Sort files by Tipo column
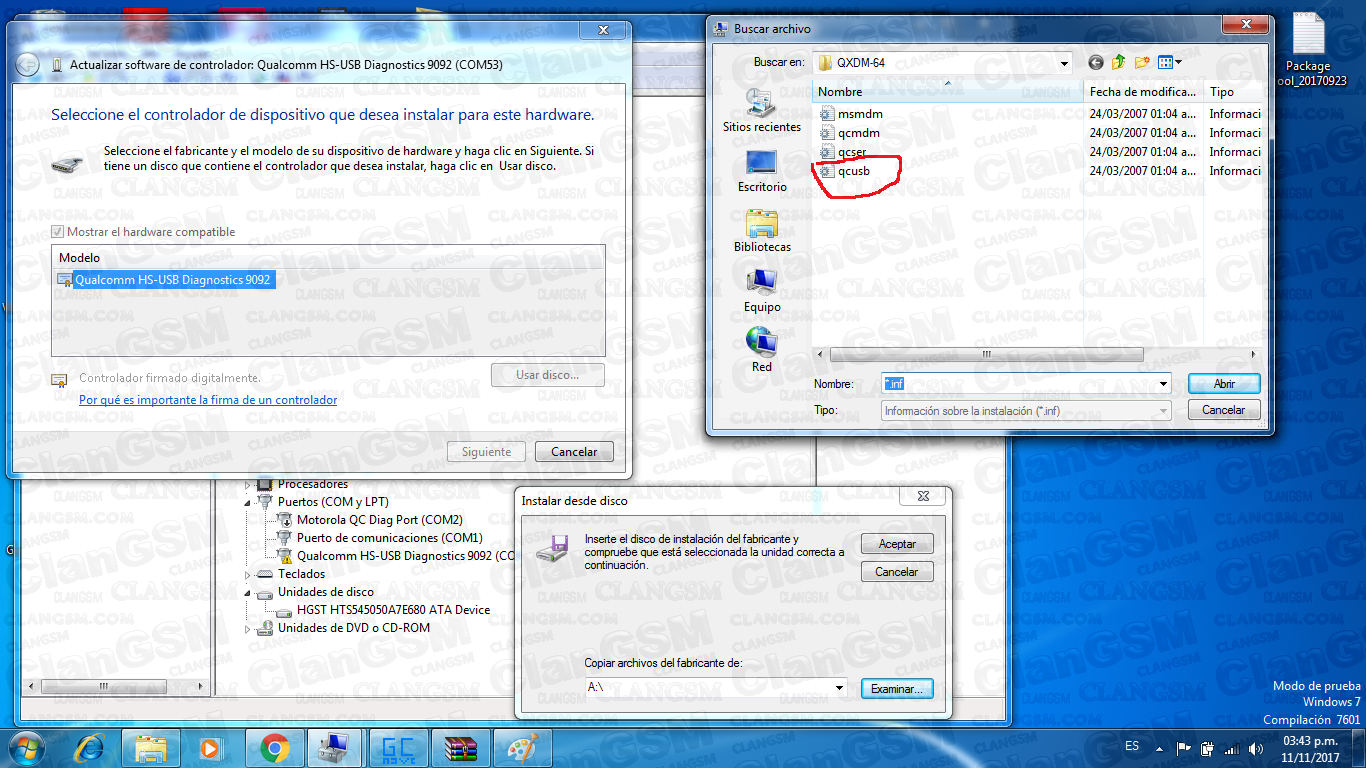 1233,92
